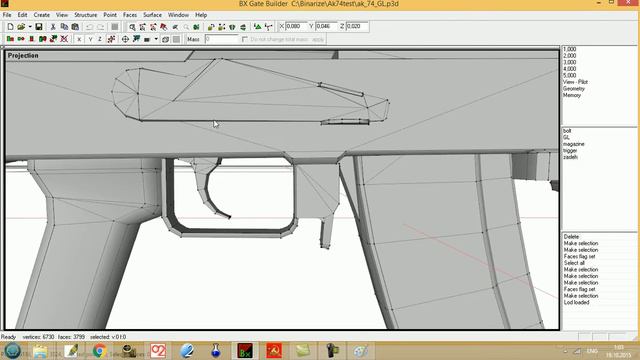Screen dimensions: 640x360
Task: Open the Point menu
Action: pyautogui.click(x=110, y=15)
